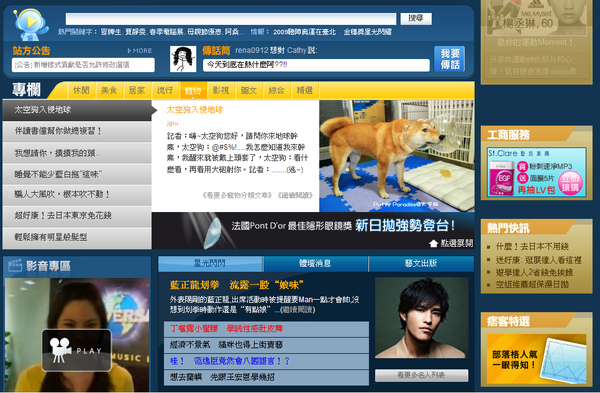Open blue headline 哇！范逸臣竟然會八國語言
Viewport: 600px width, 393px height.
click(230, 361)
